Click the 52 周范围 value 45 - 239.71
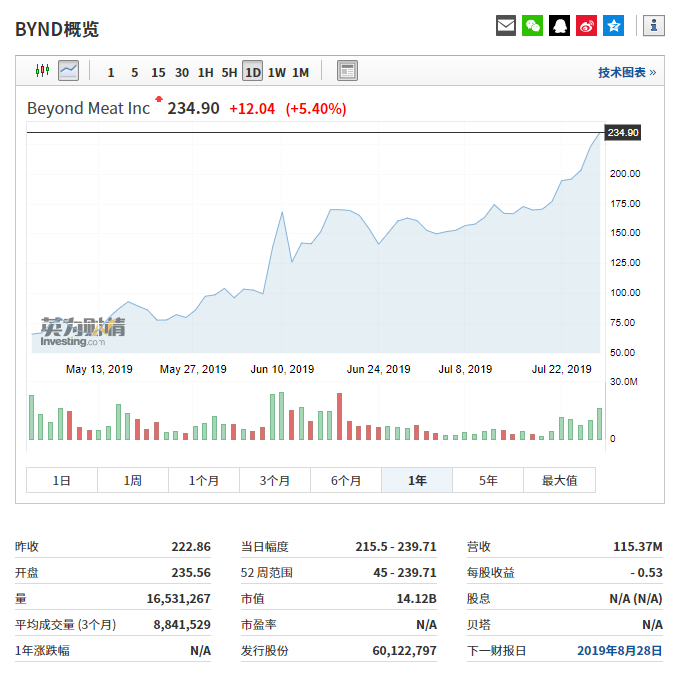Viewport: 678px width, 674px height. click(x=405, y=572)
